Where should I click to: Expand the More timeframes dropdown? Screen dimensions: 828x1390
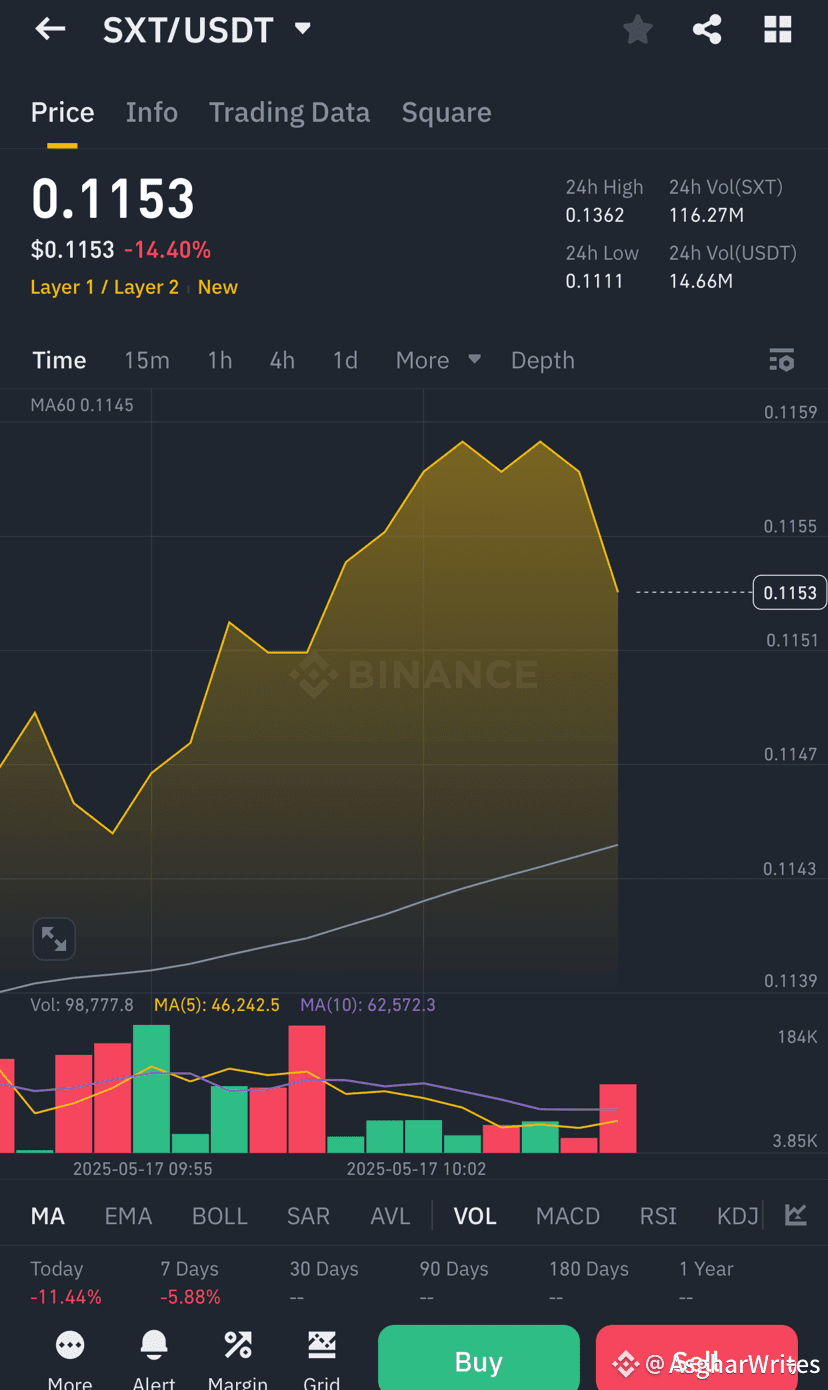point(438,360)
